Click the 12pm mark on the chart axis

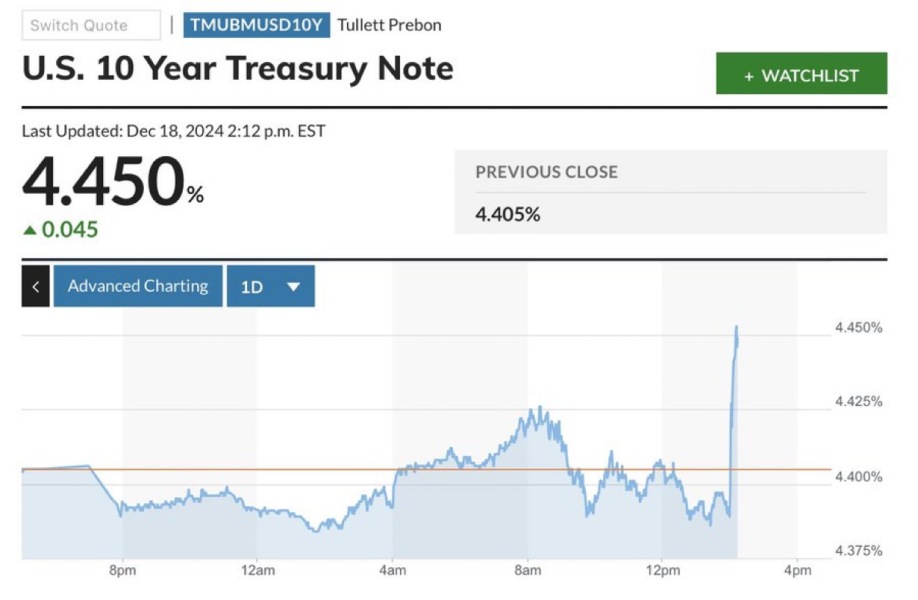pos(664,571)
